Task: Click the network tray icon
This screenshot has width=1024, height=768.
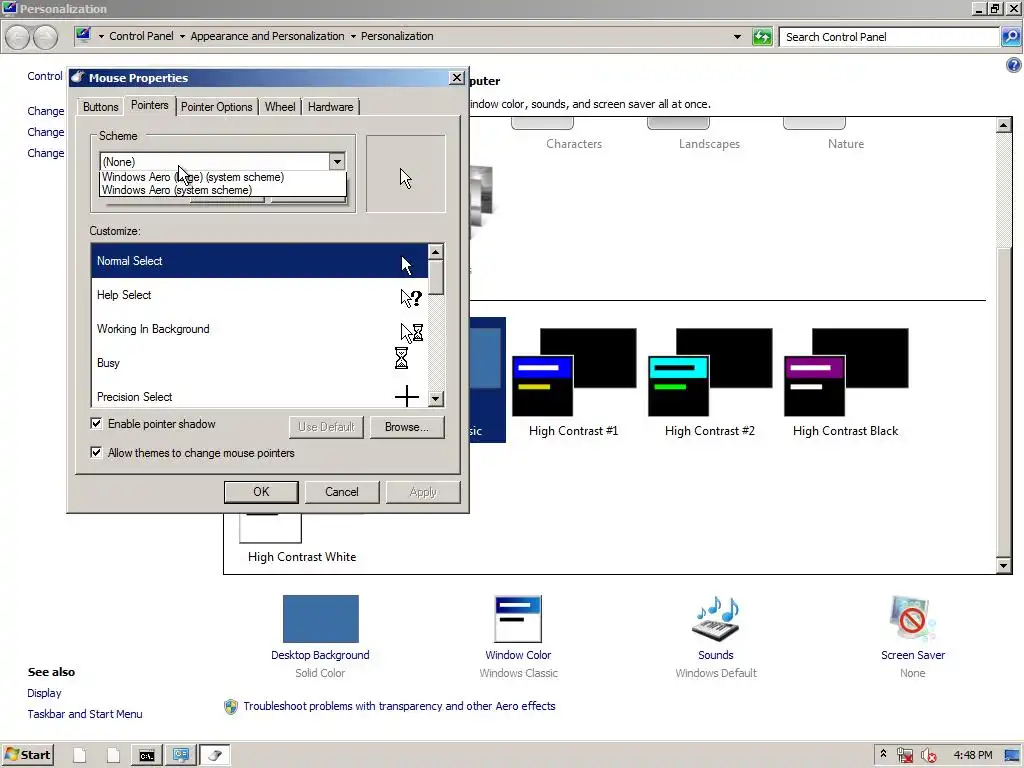Action: tap(904, 756)
